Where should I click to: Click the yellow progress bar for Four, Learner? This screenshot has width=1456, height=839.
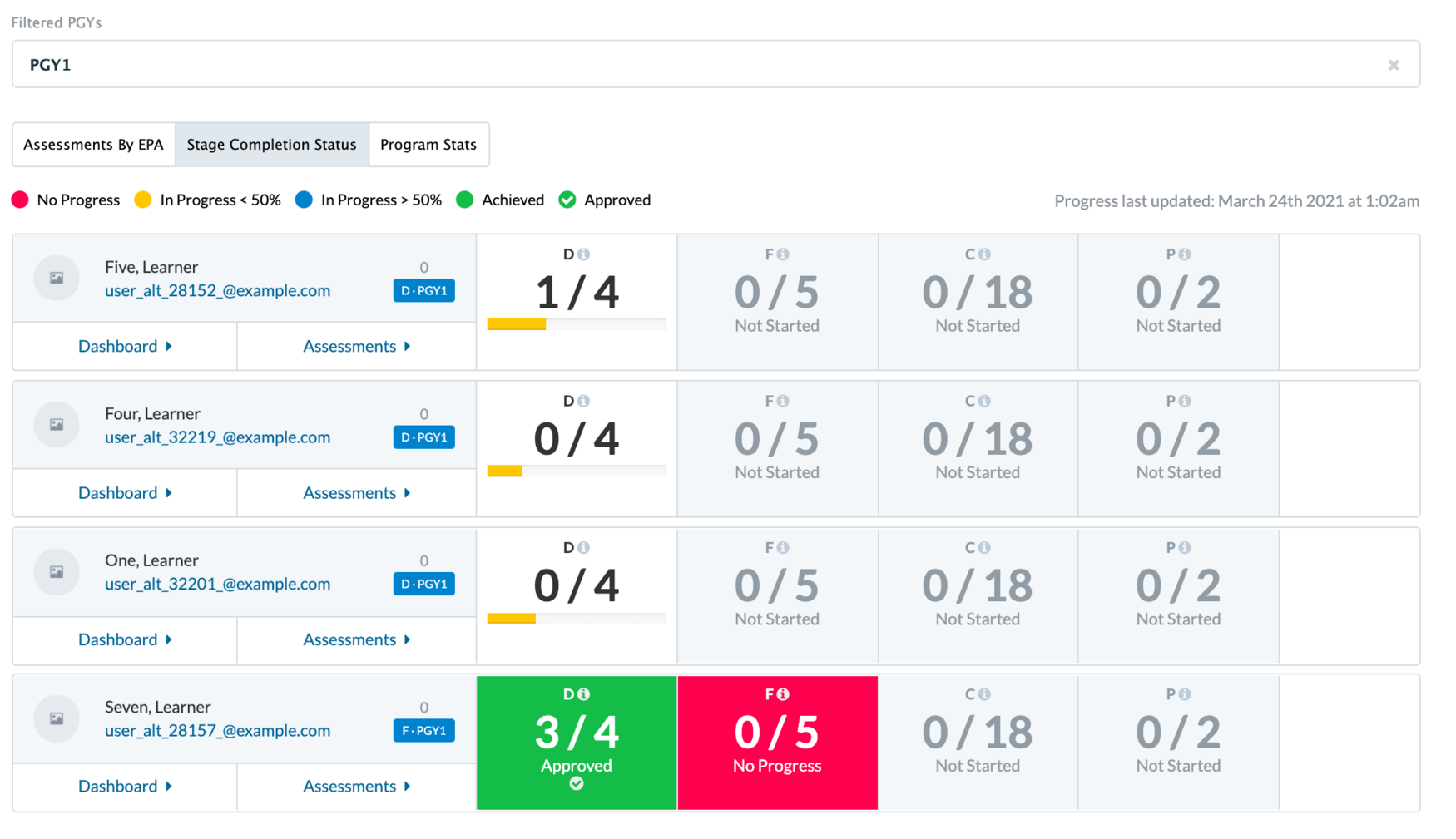click(x=505, y=471)
